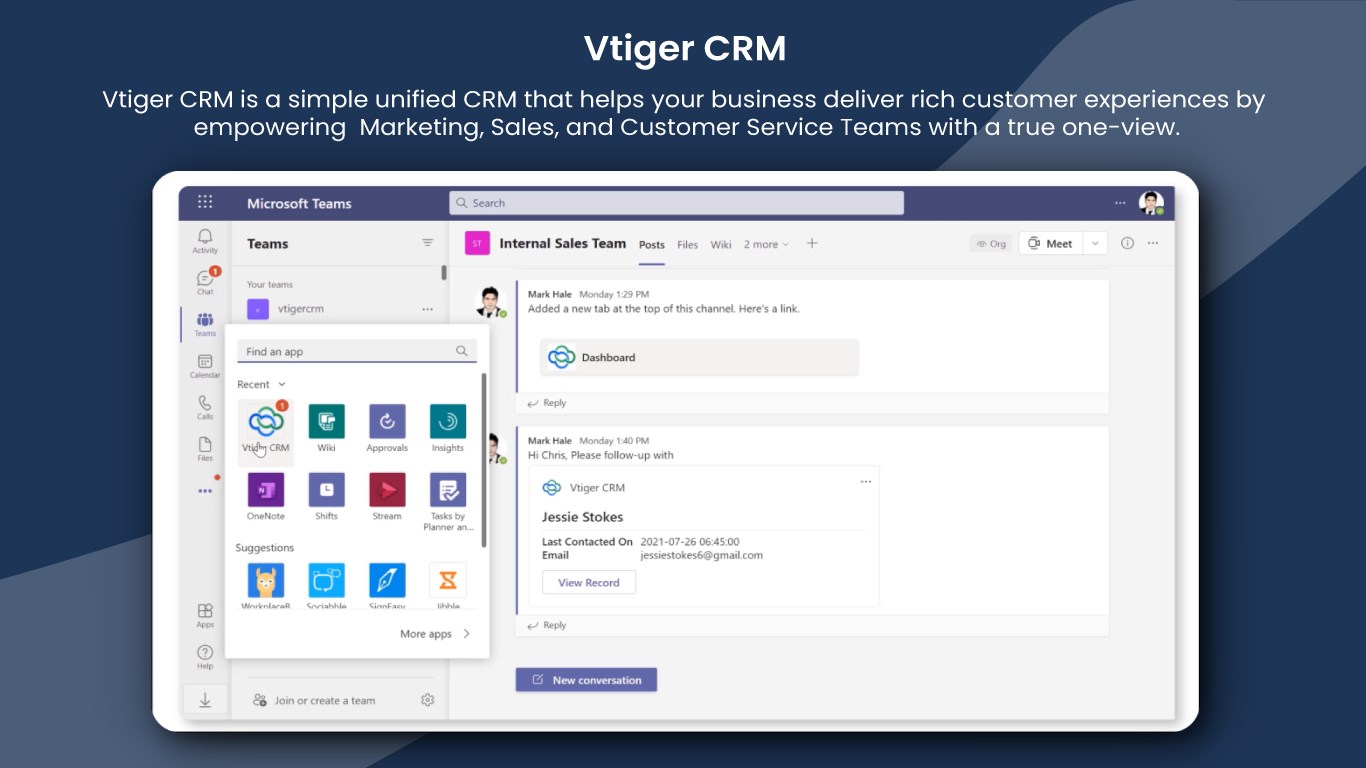
Task: Click the Find an app field
Action: (357, 351)
